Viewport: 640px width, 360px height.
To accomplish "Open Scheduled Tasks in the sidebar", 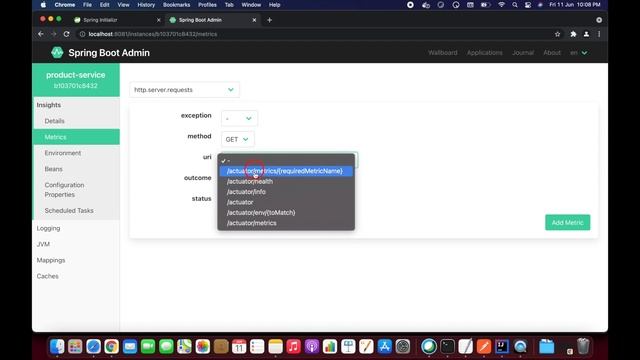I will pyautogui.click(x=76, y=211).
